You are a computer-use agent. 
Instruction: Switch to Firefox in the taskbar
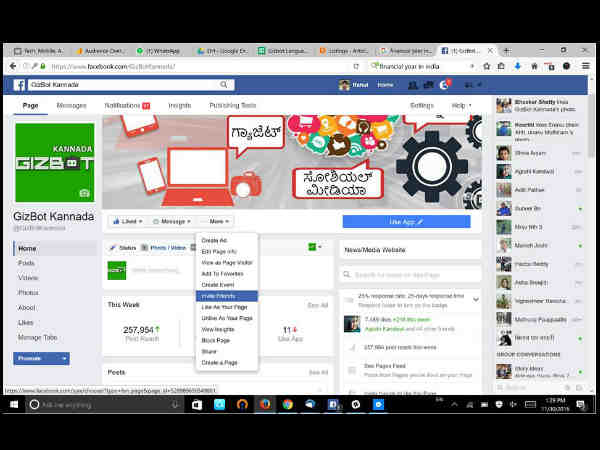(265, 404)
